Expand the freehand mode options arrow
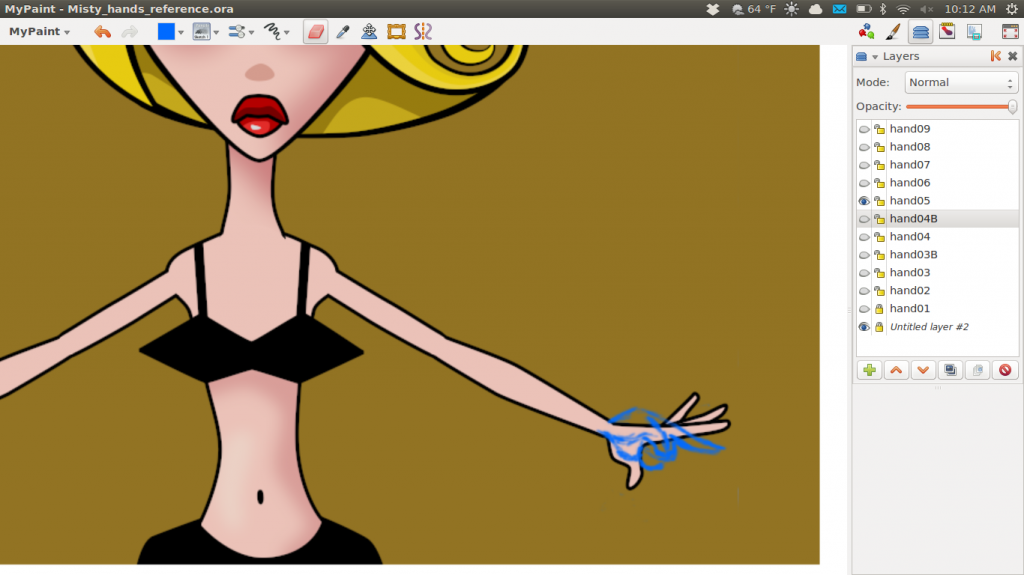Viewport: 1024px width, 575px height. (x=287, y=32)
